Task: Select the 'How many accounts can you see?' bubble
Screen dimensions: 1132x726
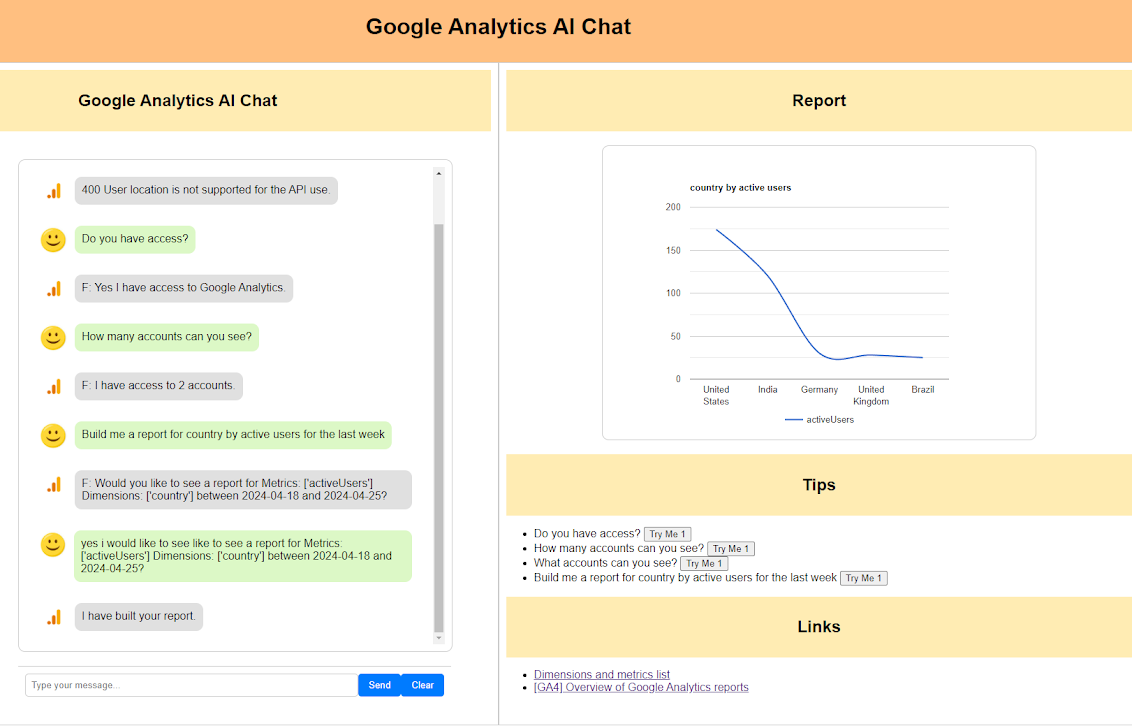Action: [167, 337]
